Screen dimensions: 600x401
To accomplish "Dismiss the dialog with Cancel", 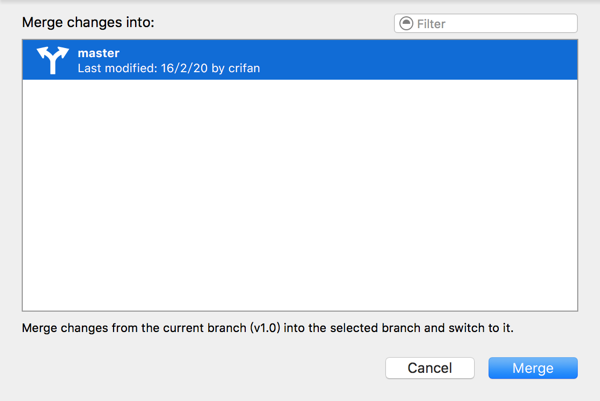I will coord(430,368).
